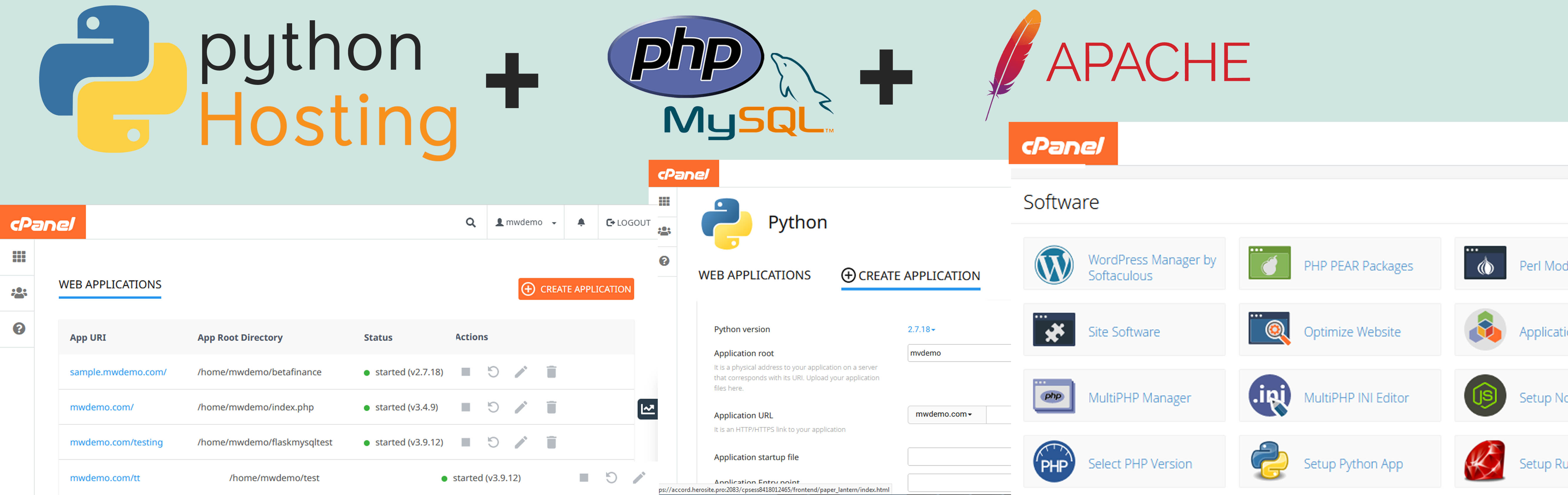This screenshot has width=1568, height=495.
Task: Select WEB APPLICATIONS tab in left panel
Action: pyautogui.click(x=110, y=285)
